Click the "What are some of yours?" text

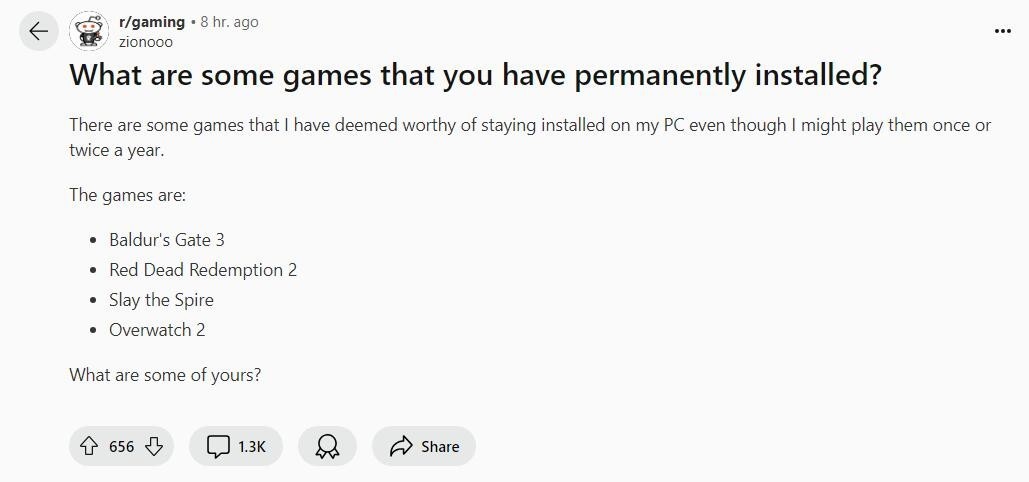click(165, 375)
